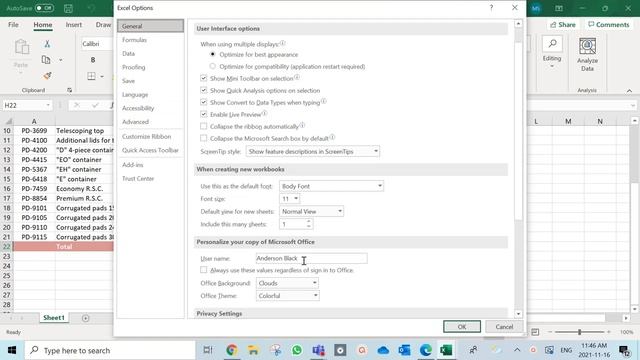Open Microsoft Teams from taskbar
This screenshot has height=360, width=640.
pos(318,350)
